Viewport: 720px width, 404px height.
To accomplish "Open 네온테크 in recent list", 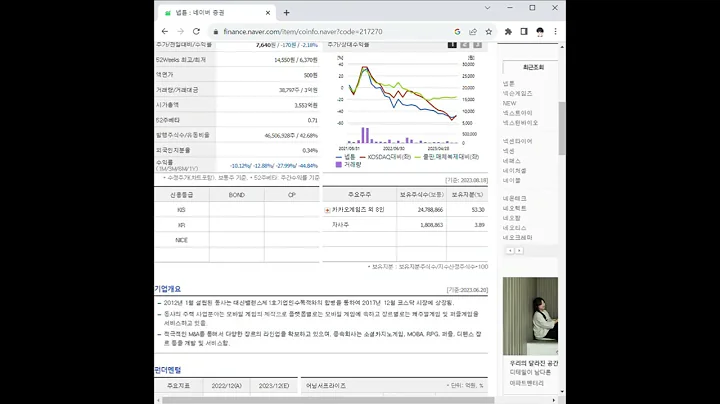I will tap(514, 199).
